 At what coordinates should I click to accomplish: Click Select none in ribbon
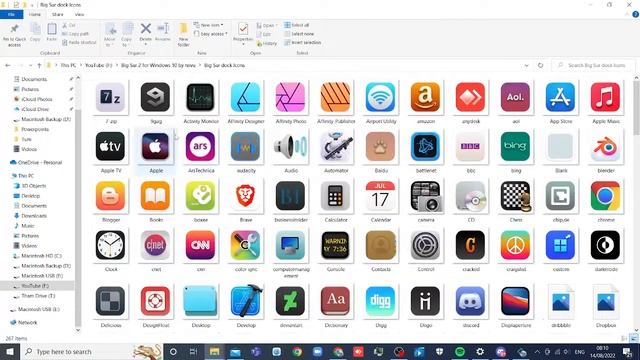299,34
